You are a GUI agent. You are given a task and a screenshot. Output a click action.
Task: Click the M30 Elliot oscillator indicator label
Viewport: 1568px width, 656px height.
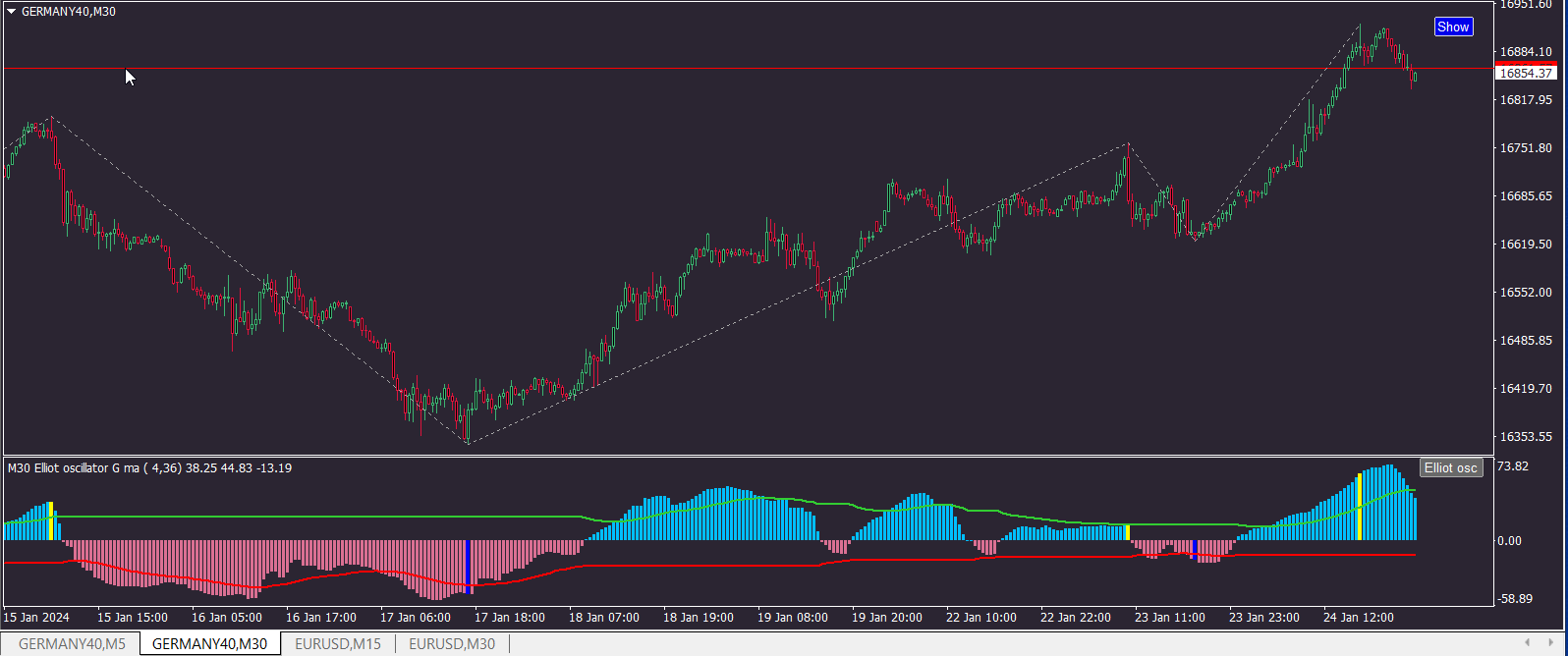149,468
